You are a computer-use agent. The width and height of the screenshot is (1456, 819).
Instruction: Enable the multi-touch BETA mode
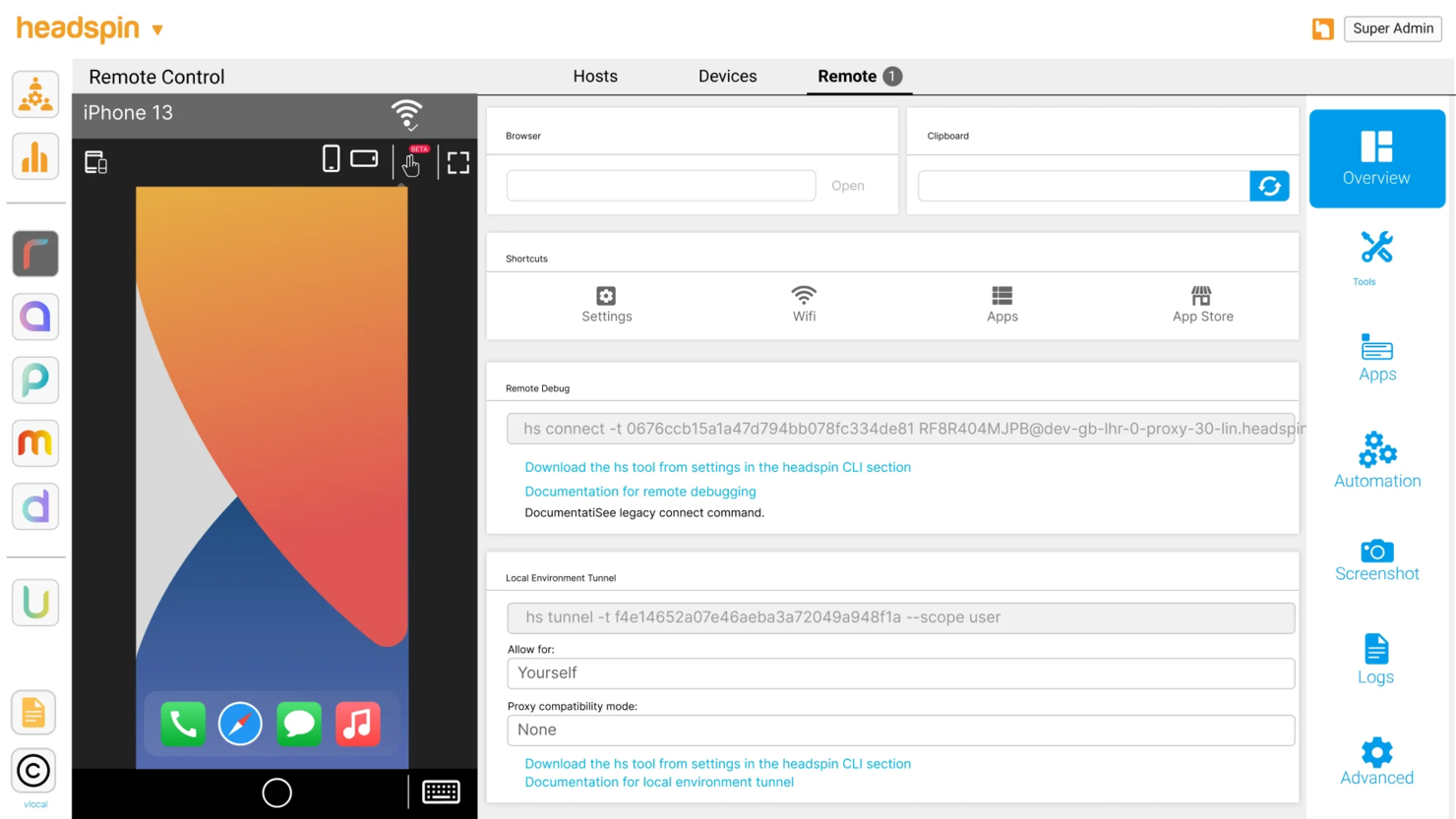click(410, 162)
